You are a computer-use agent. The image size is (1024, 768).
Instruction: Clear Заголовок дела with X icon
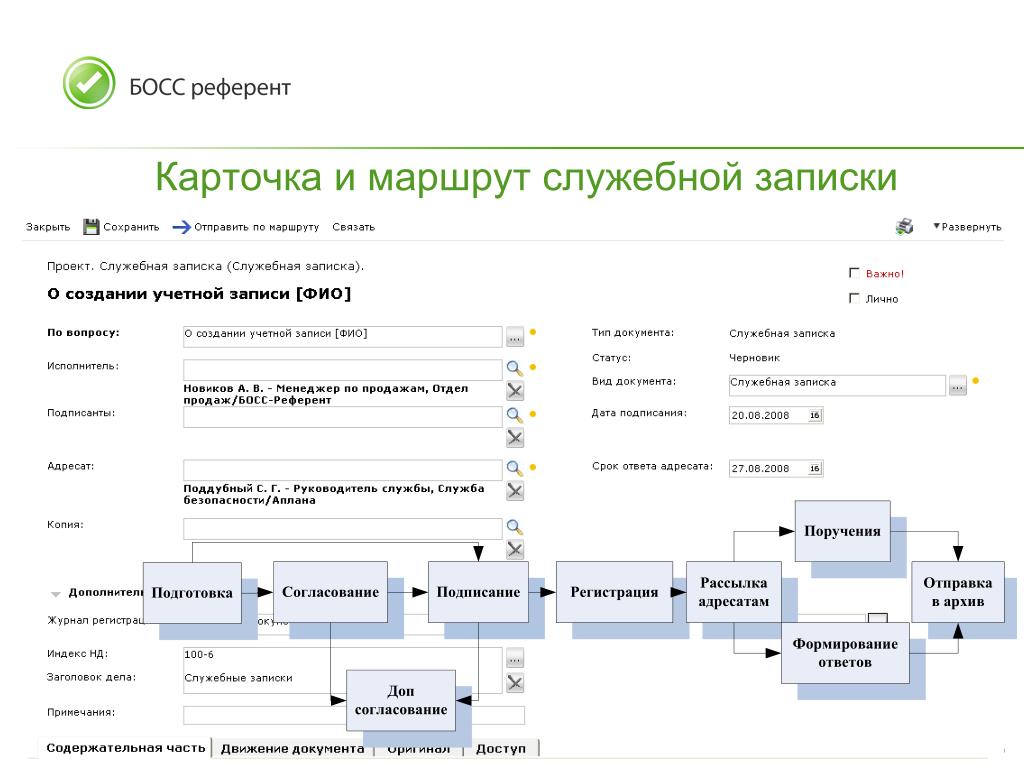point(515,682)
